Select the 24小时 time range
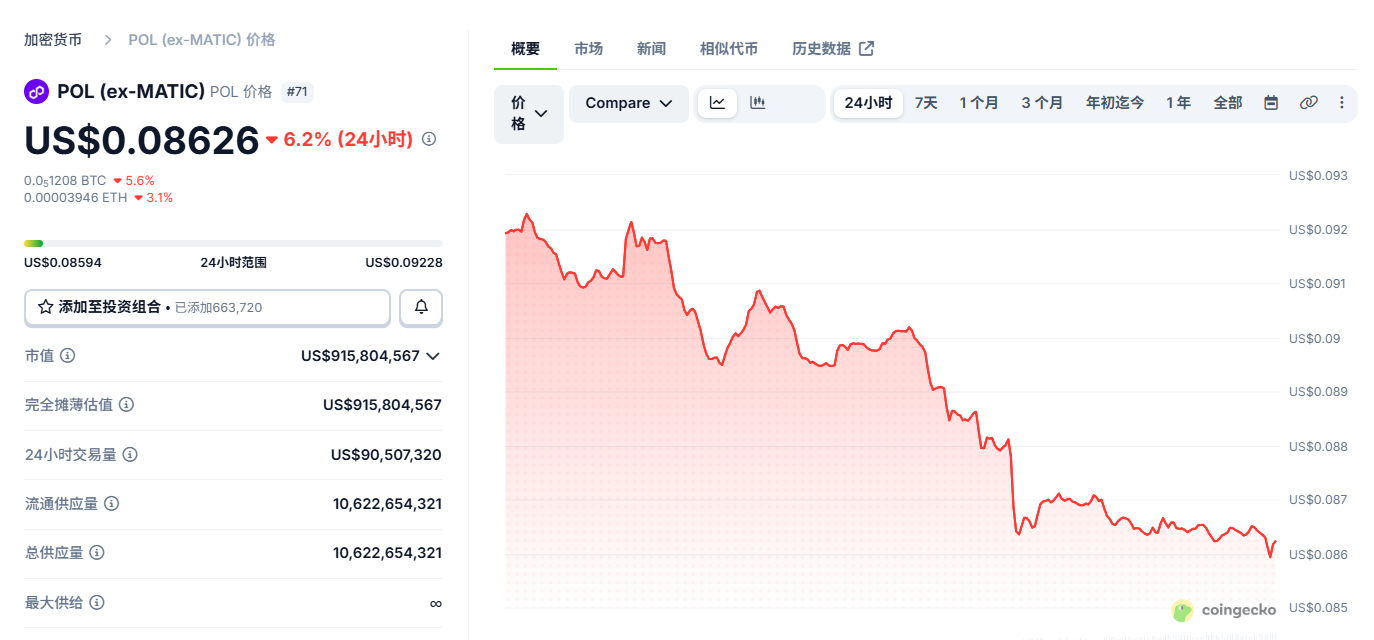This screenshot has height=640, width=1374. tap(868, 103)
